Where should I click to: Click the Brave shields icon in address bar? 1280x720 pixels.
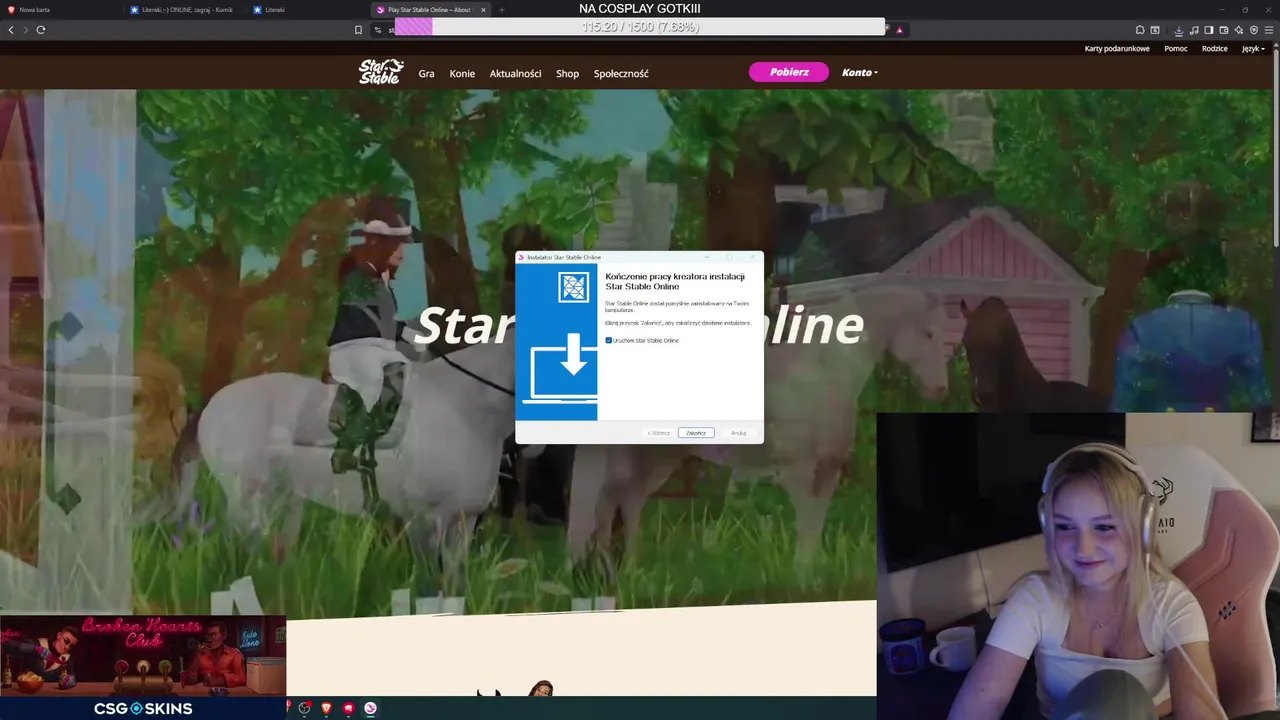[x=899, y=30]
